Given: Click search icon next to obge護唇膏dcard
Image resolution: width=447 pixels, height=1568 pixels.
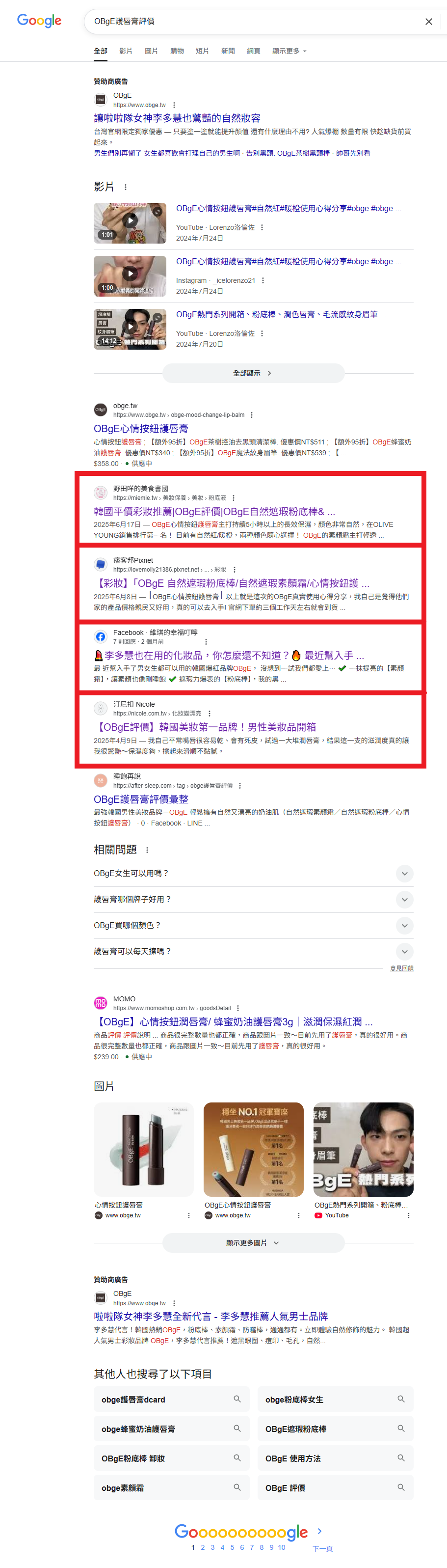Looking at the screenshot, I should (237, 1399).
